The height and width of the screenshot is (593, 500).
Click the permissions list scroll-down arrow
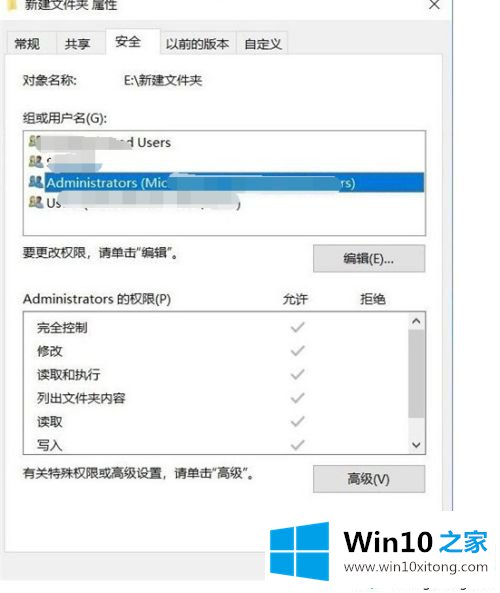(x=416, y=445)
